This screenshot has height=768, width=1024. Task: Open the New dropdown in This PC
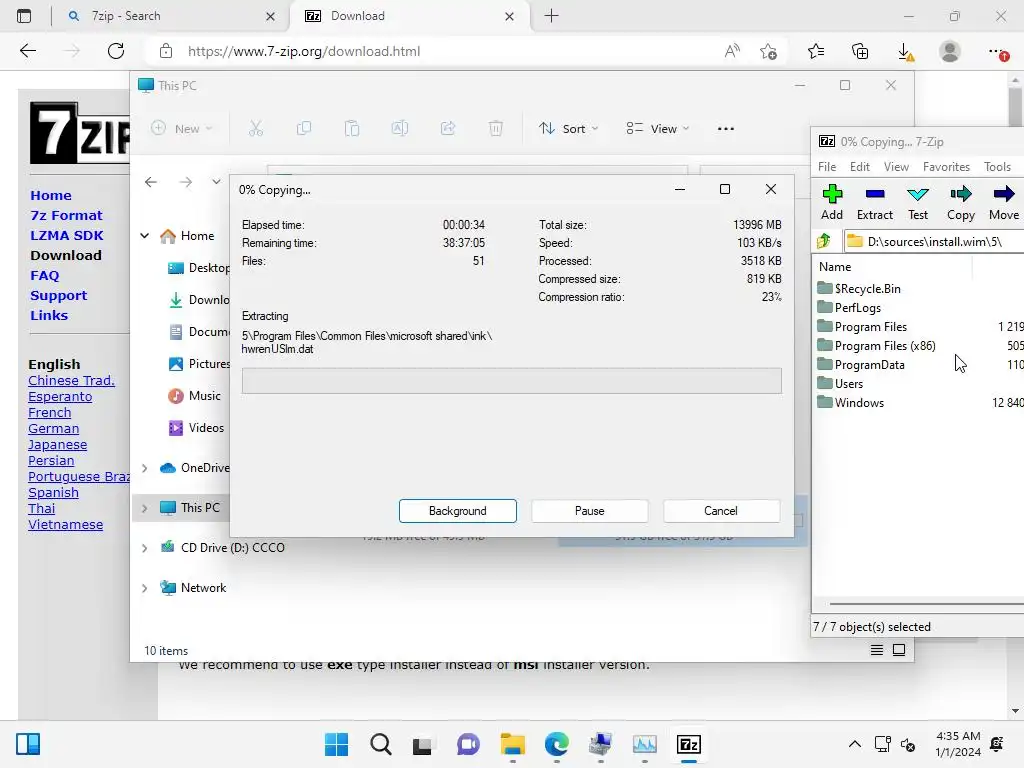tap(182, 129)
